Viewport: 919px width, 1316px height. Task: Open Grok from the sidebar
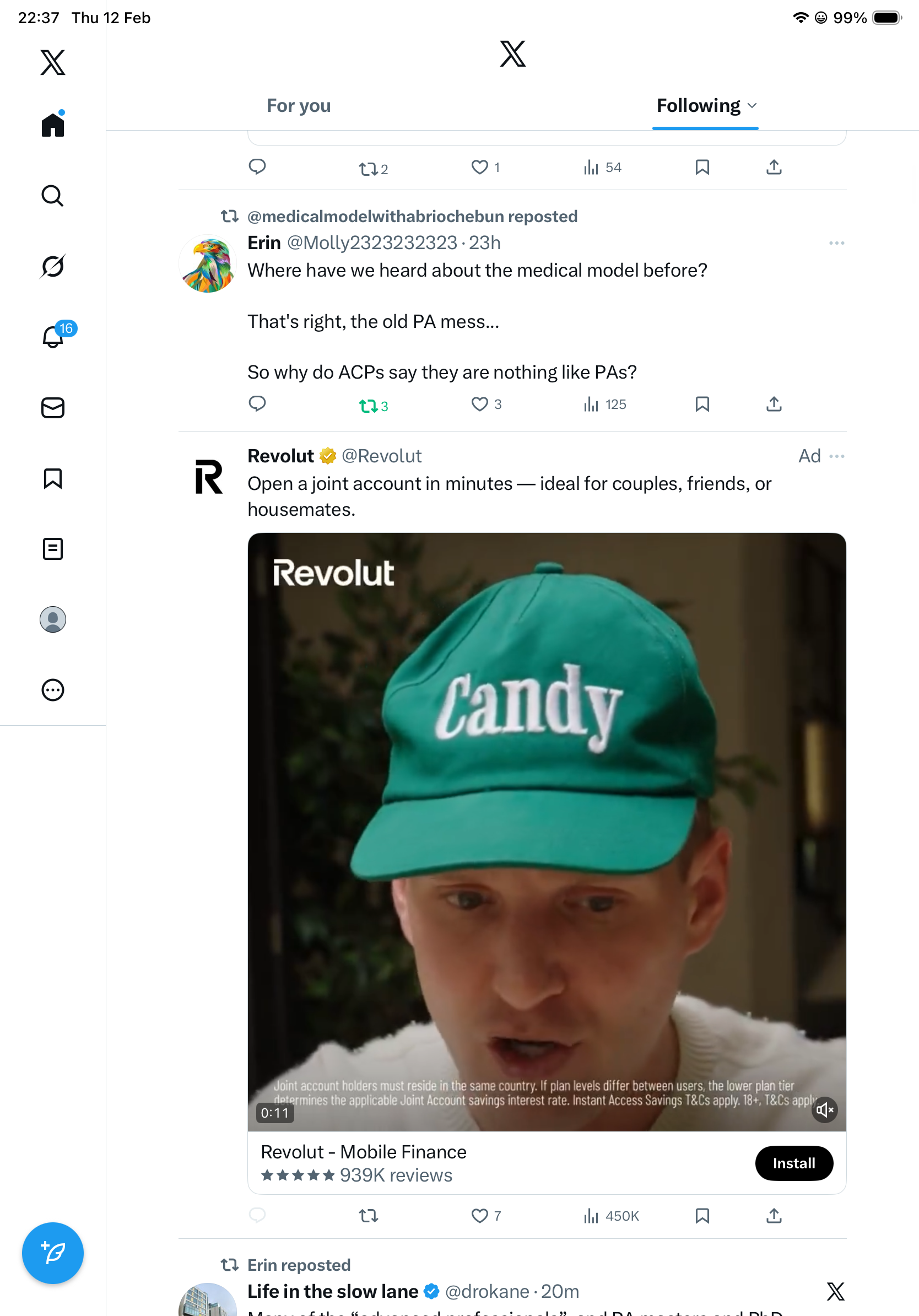point(52,267)
